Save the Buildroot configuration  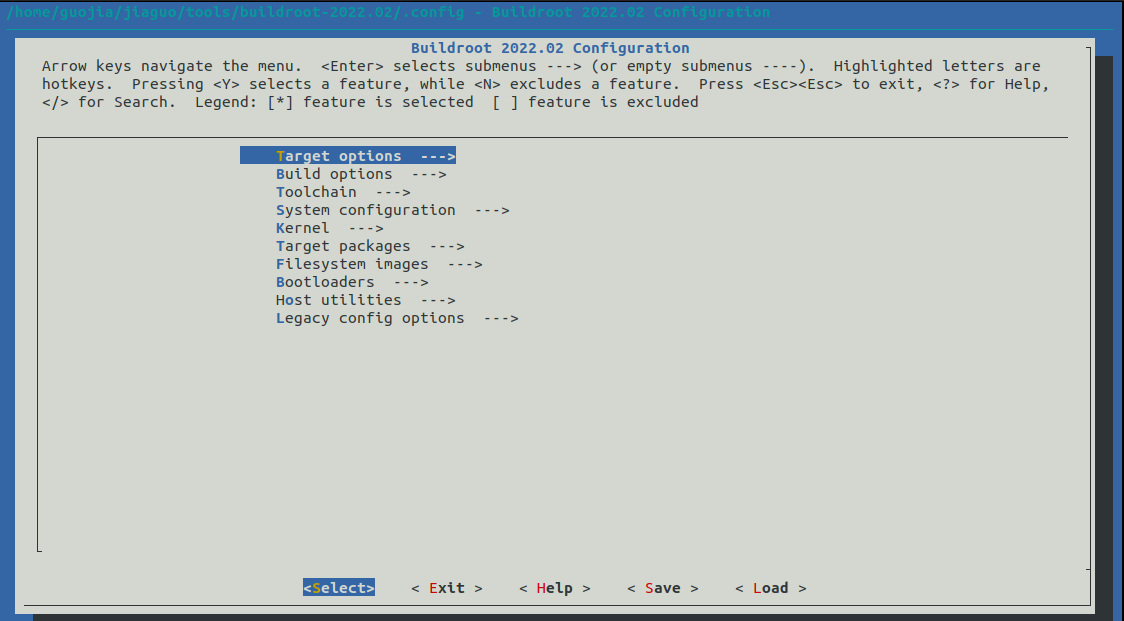662,588
